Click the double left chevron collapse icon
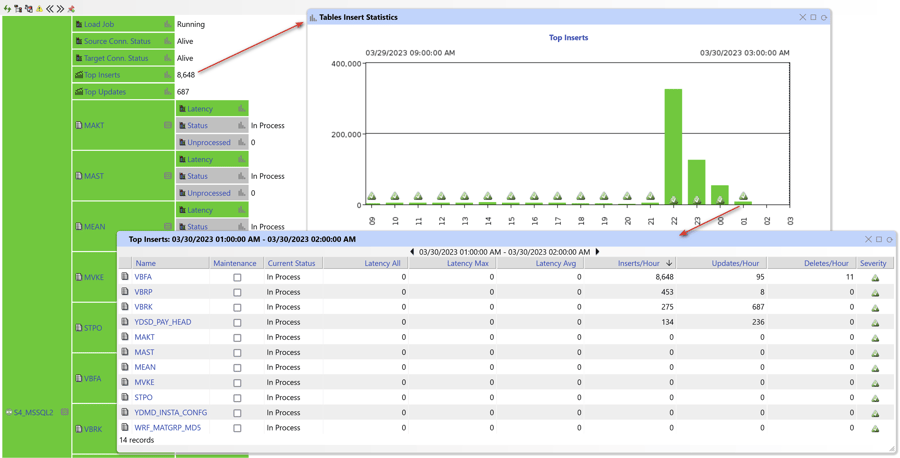The image size is (900, 458). click(50, 8)
